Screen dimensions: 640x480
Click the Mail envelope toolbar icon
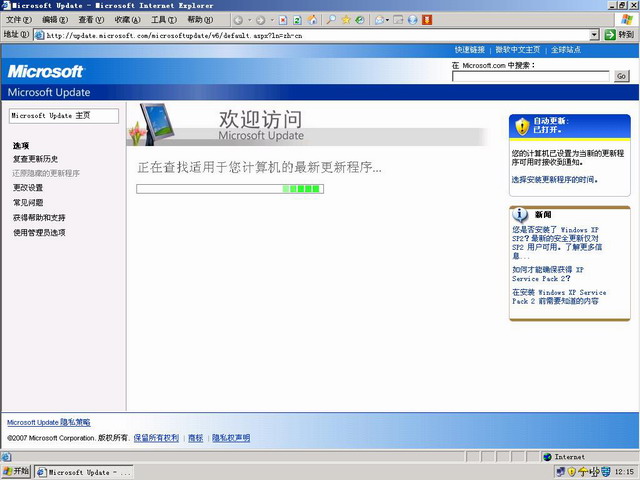[379, 20]
